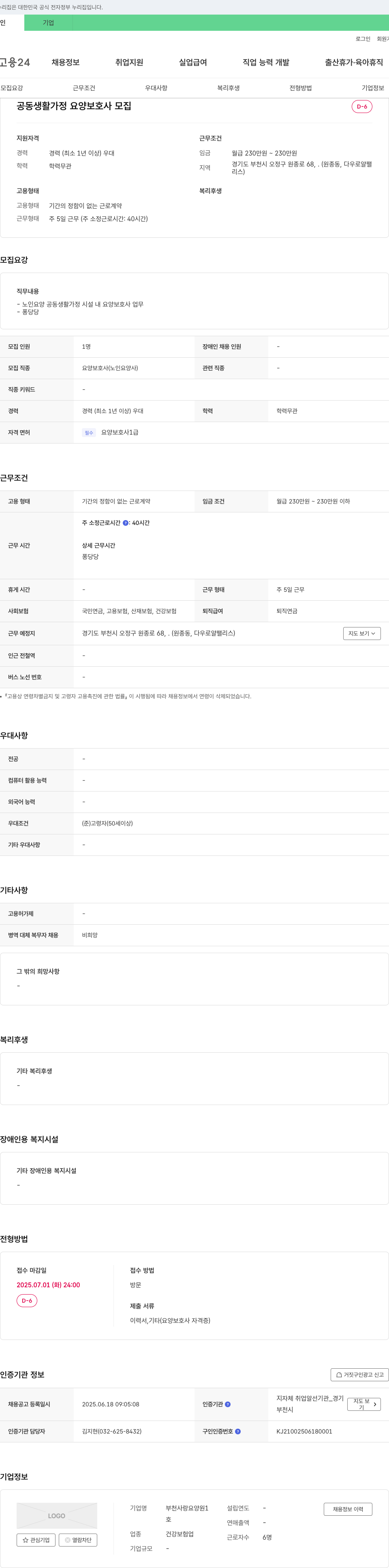Screen dimensions: 389x1568
Task: Click the 방문 submission method text
Action: coord(135,1285)
